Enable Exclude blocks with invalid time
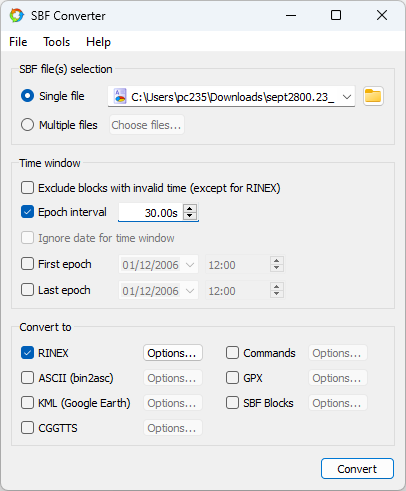 [27, 188]
